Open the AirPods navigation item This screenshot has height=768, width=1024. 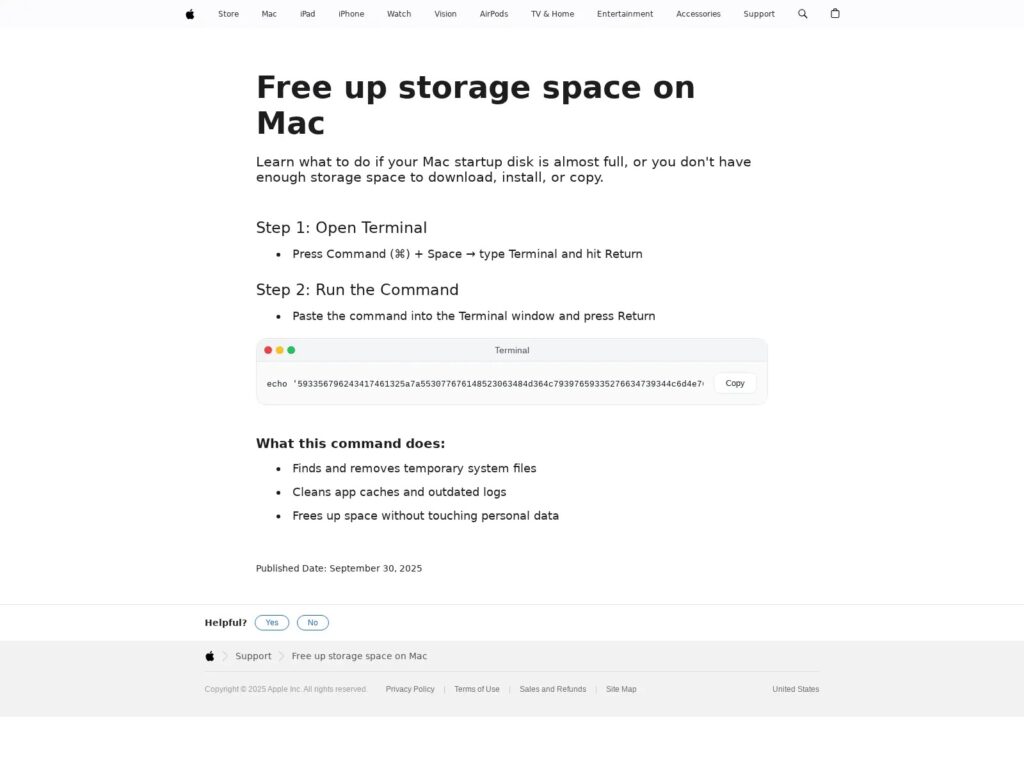pyautogui.click(x=494, y=14)
